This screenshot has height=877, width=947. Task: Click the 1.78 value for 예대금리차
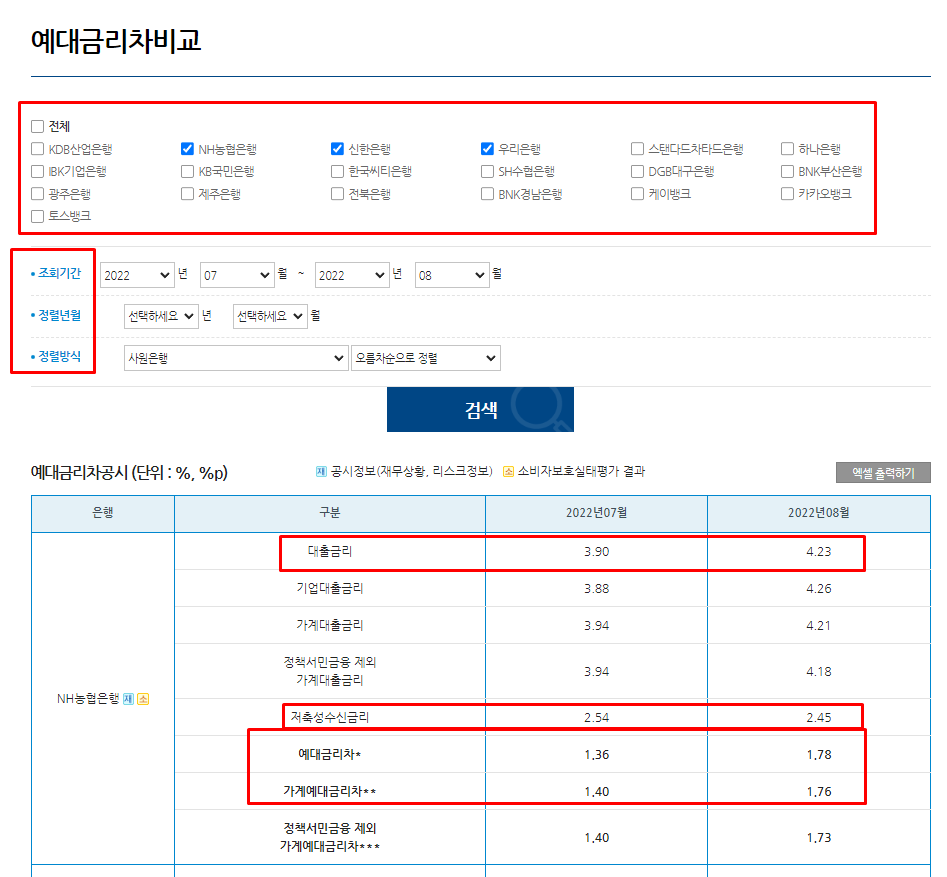818,754
